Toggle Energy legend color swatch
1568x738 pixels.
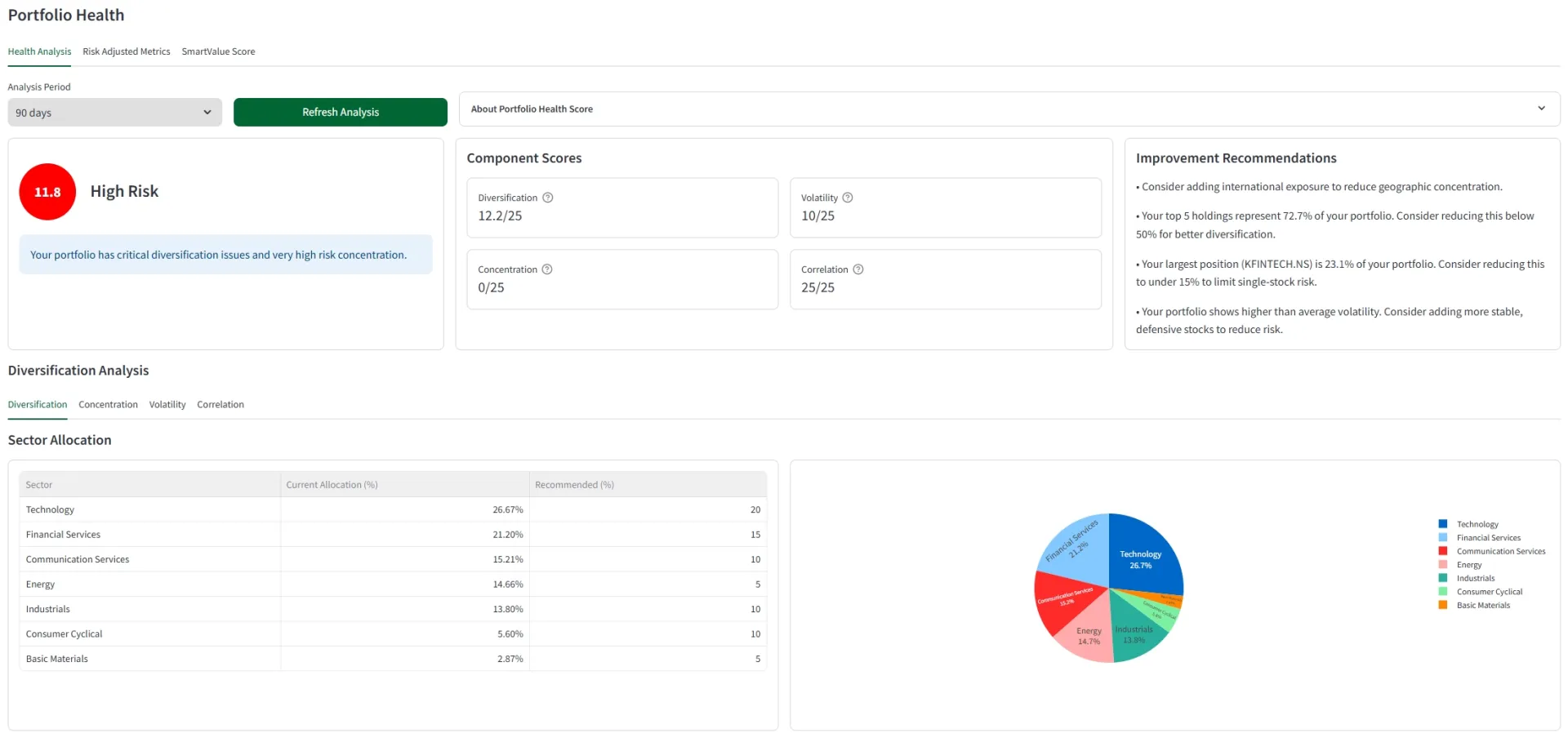coord(1443,565)
